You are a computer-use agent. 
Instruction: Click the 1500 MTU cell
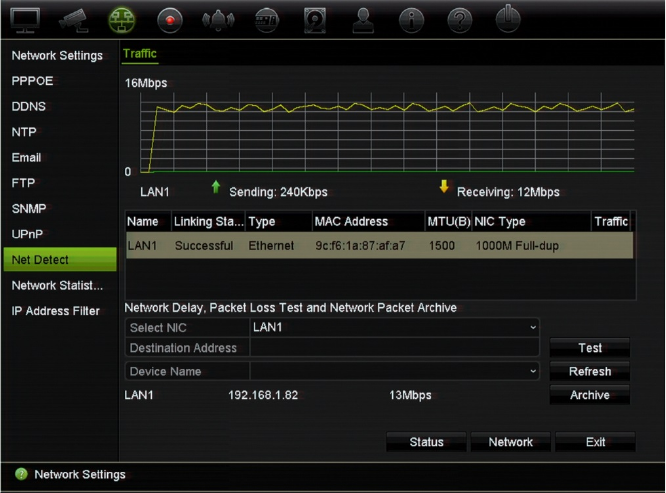coord(442,245)
